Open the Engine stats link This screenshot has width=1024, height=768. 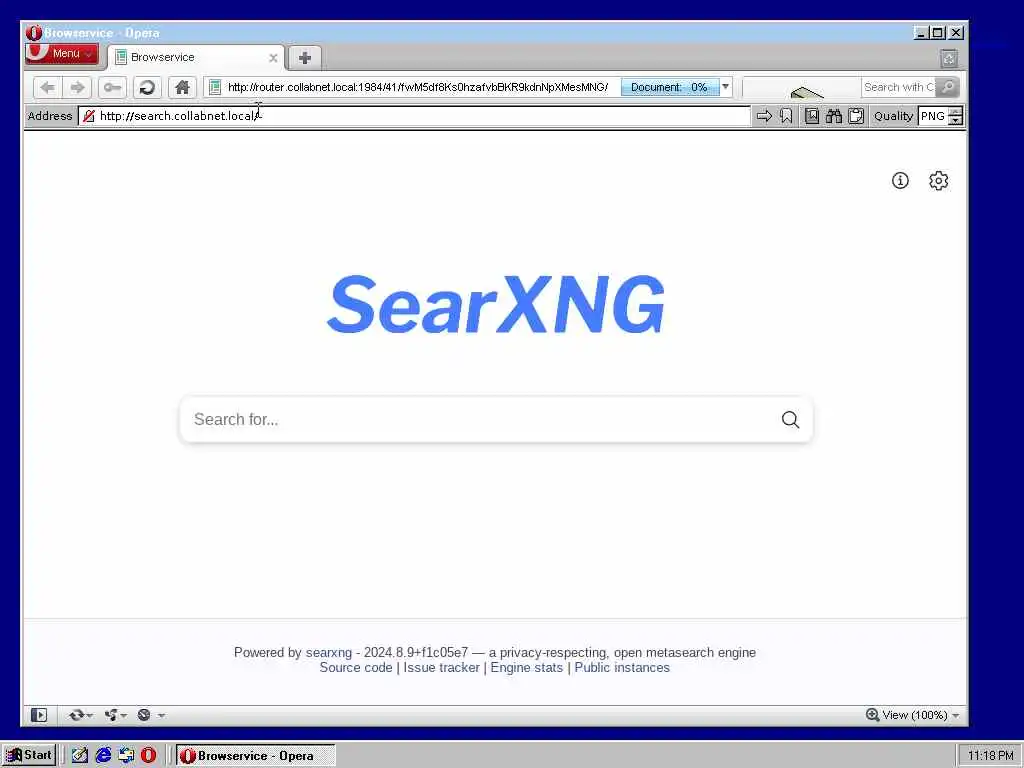point(526,667)
